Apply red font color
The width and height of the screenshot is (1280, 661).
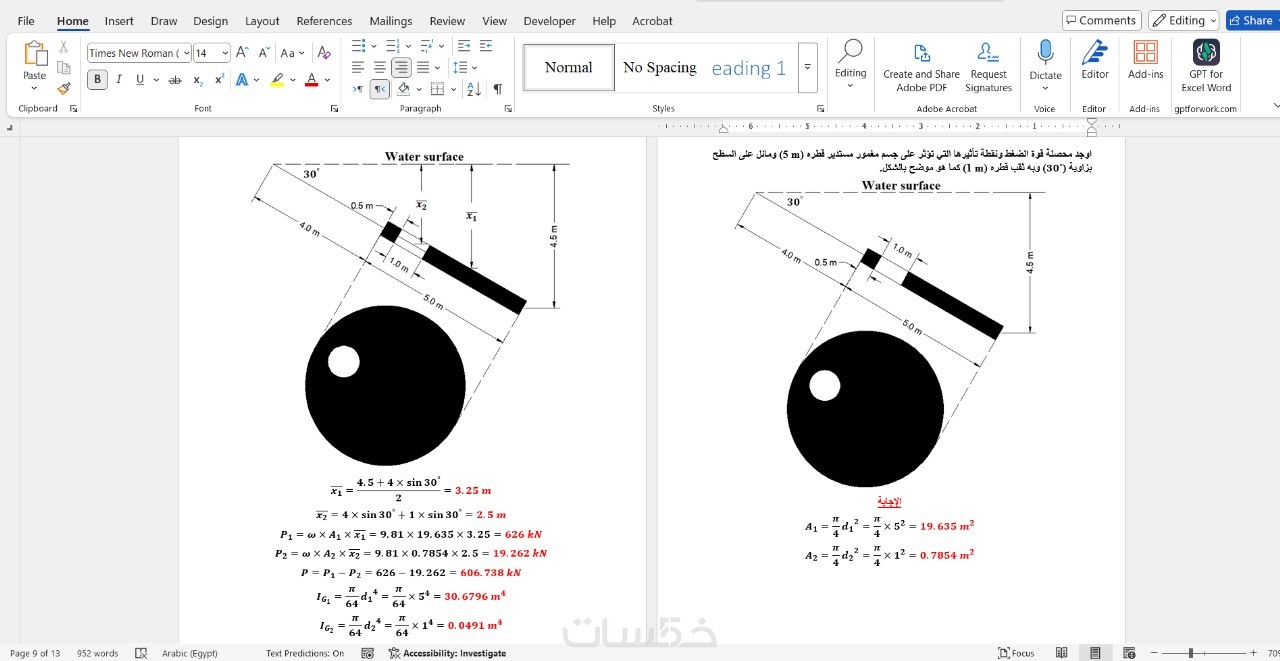311,80
